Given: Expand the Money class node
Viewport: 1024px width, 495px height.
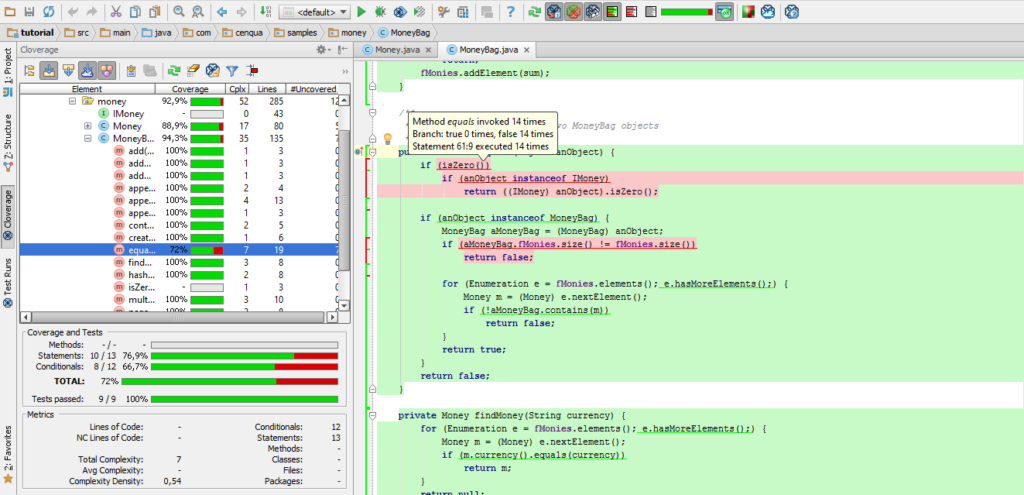Looking at the screenshot, I should click(88, 125).
